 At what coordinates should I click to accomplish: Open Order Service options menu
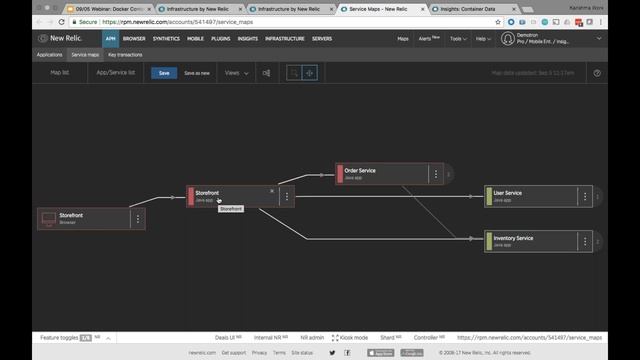[436, 174]
